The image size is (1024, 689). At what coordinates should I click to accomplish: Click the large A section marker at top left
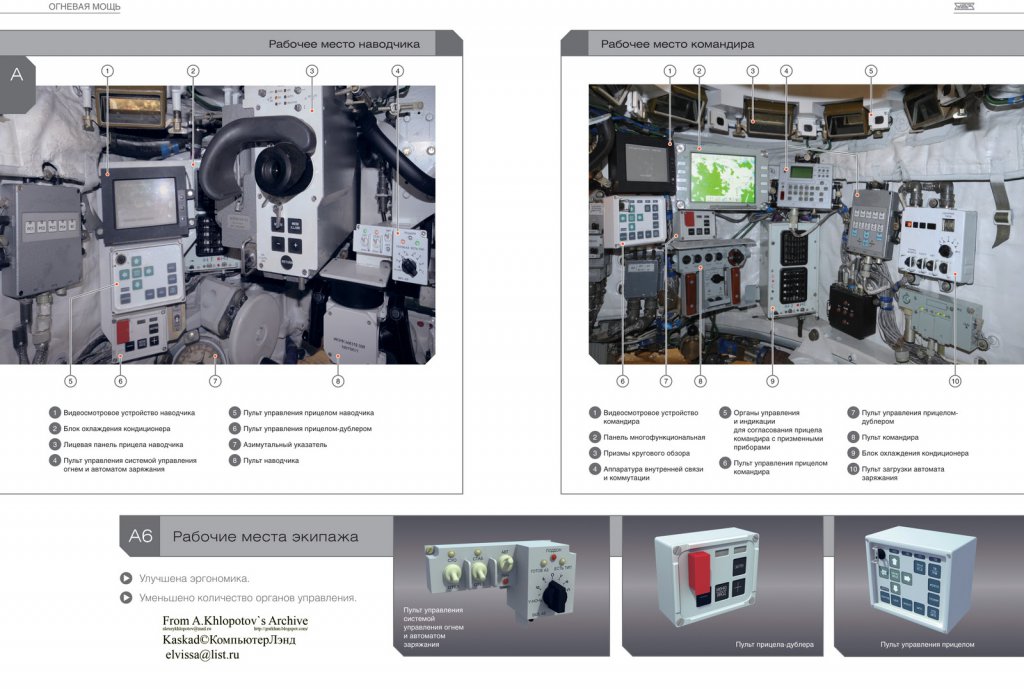pos(16,75)
